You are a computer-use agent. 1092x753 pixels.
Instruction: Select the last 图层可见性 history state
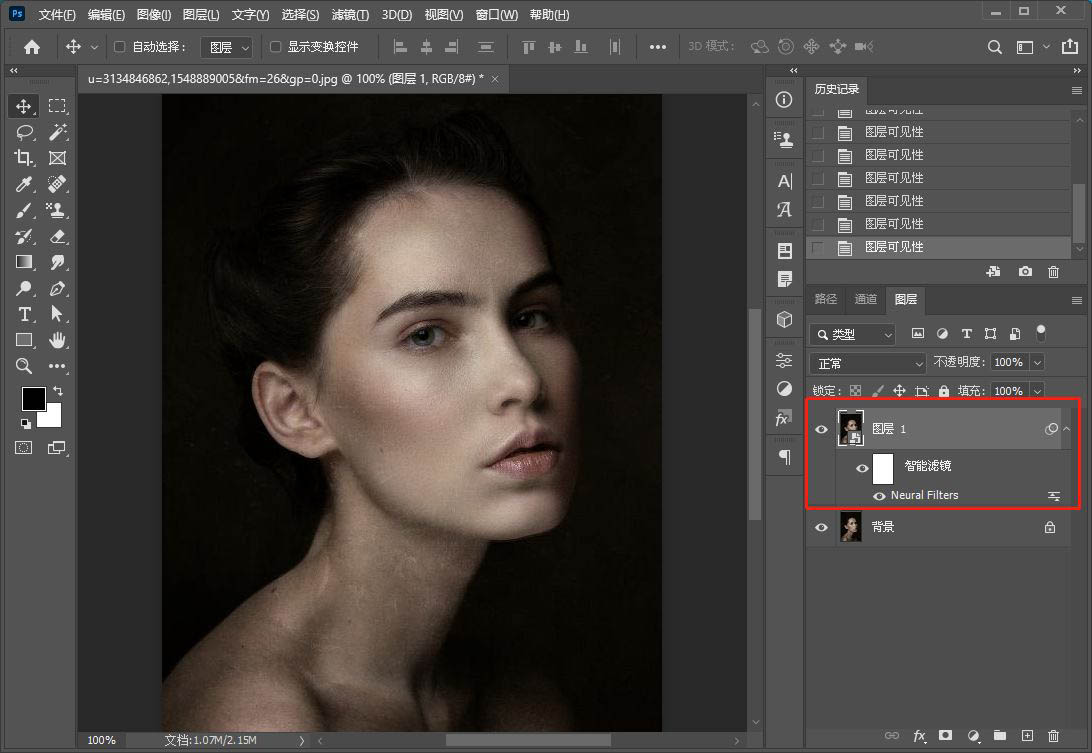tap(894, 247)
